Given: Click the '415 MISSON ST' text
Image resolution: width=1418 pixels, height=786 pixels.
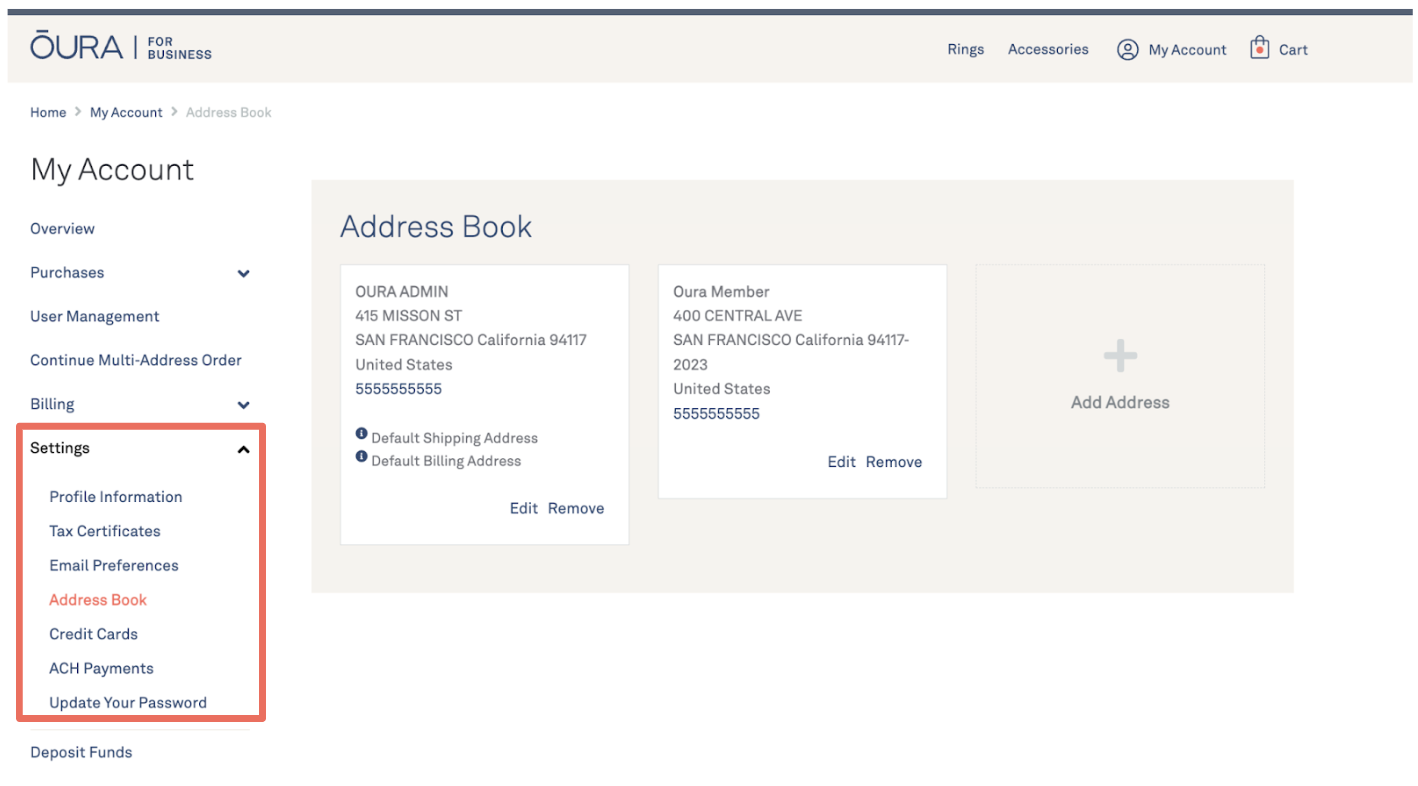Looking at the screenshot, I should tap(409, 316).
